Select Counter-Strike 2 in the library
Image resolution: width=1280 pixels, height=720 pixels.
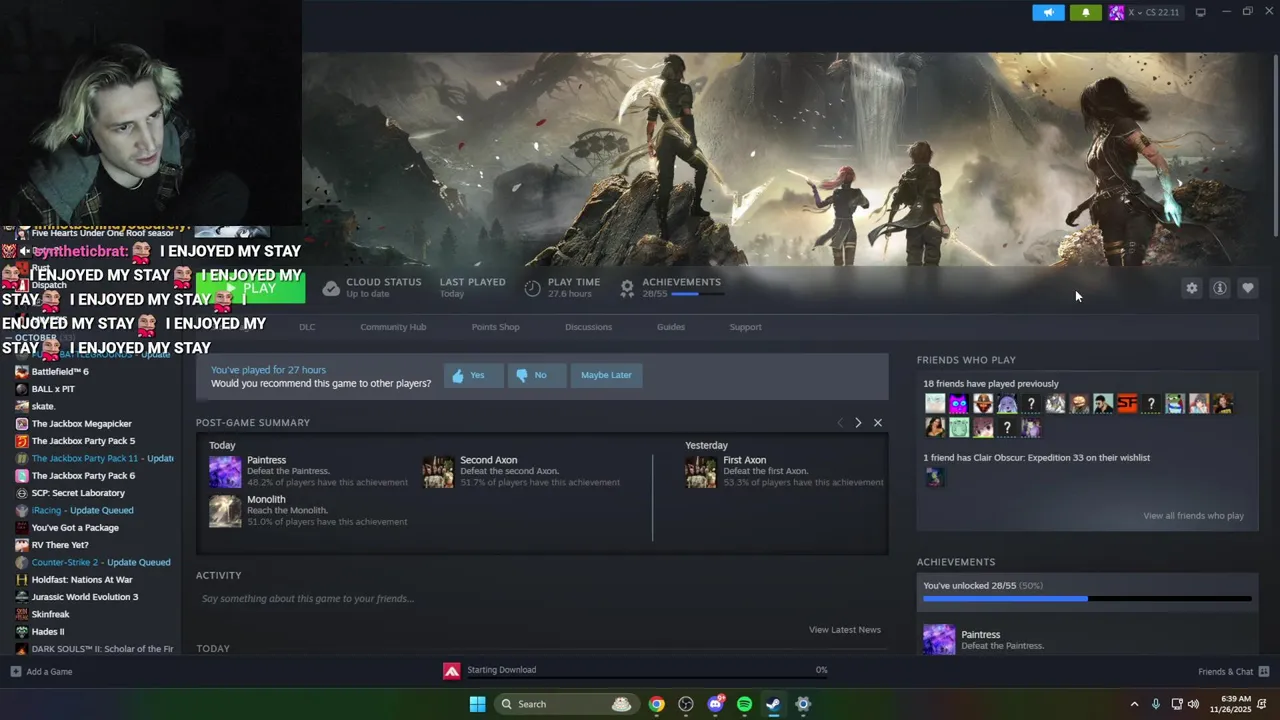[101, 562]
